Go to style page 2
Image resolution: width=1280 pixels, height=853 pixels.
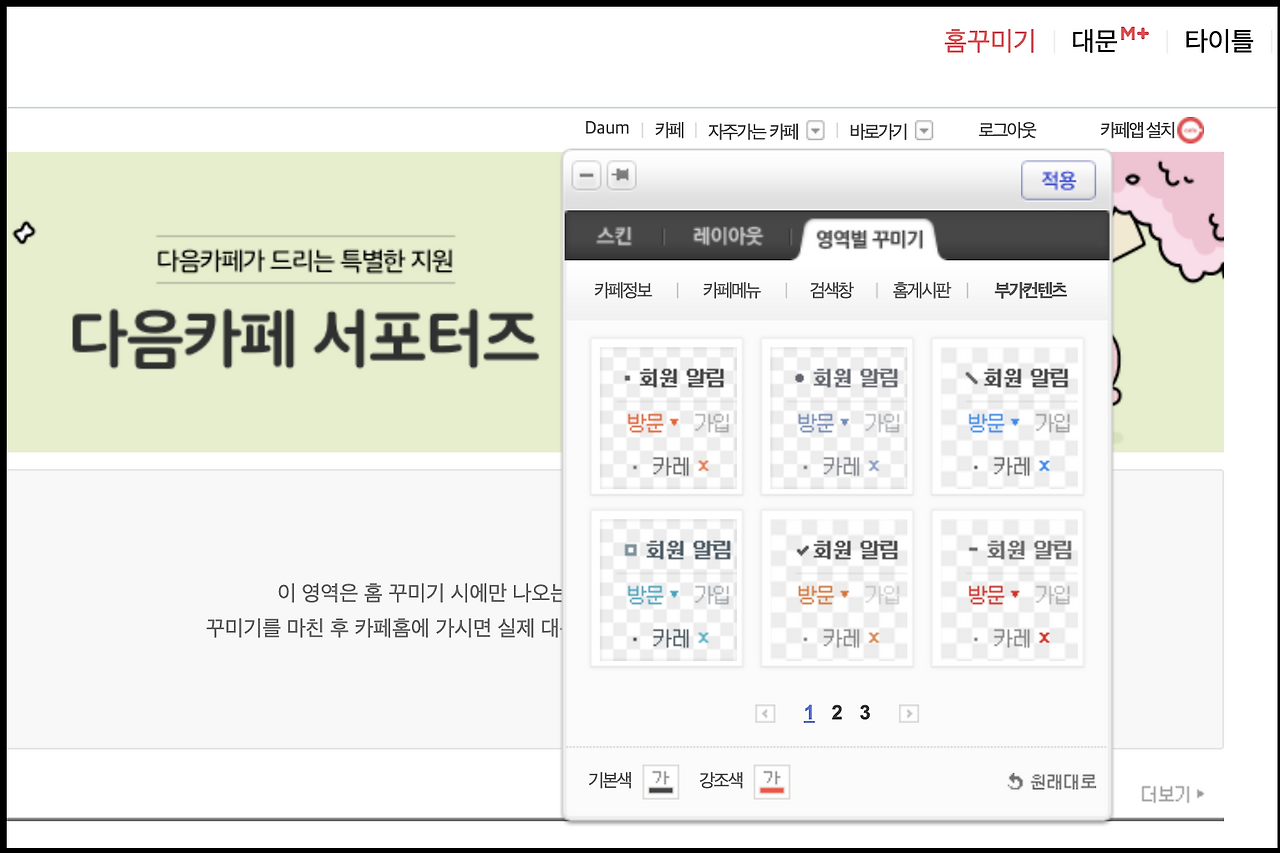[837, 713]
